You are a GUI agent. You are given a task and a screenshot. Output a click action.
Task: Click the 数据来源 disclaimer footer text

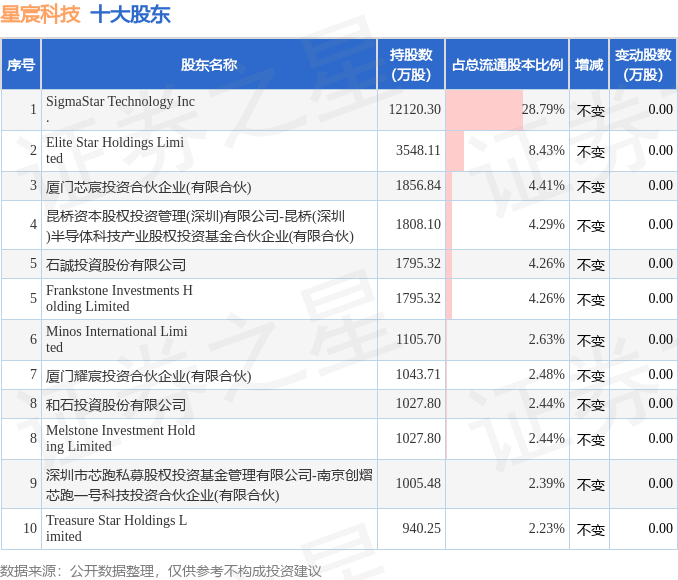(x=161, y=571)
